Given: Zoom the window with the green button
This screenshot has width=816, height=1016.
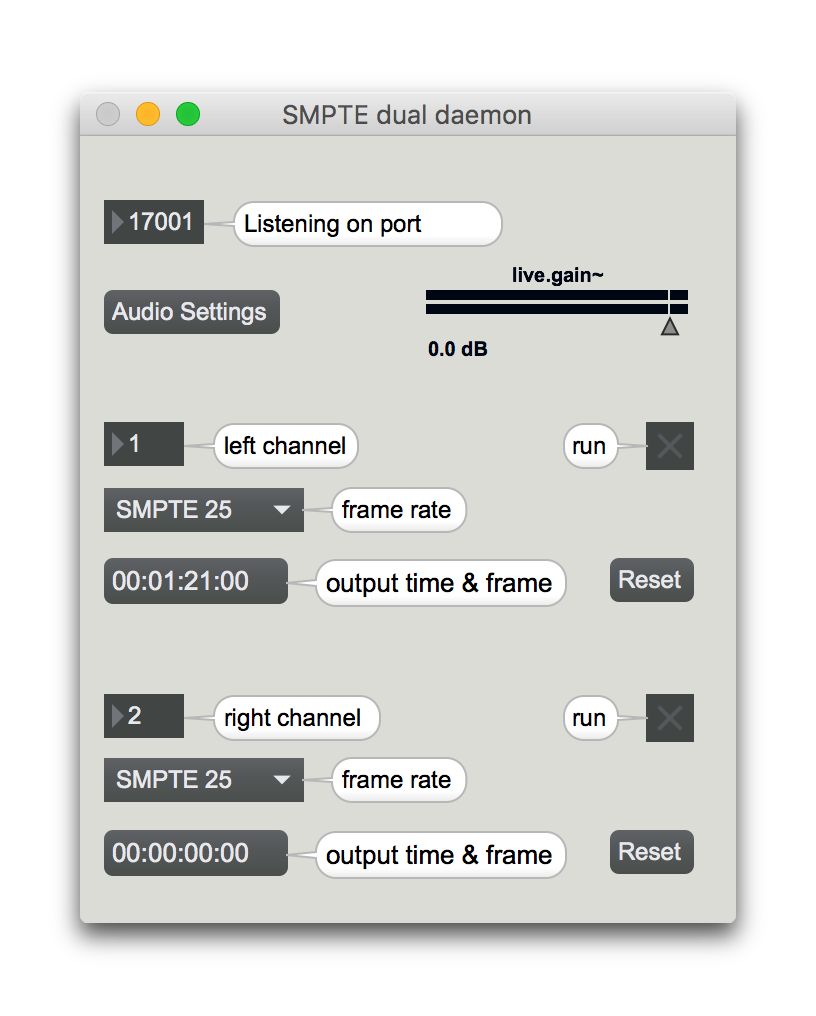Looking at the screenshot, I should [x=188, y=115].
